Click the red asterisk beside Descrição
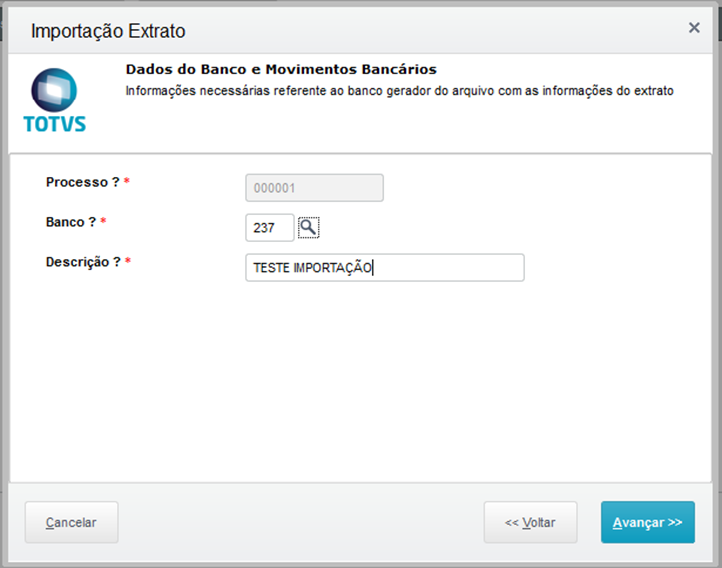The image size is (722, 568). click(128, 262)
